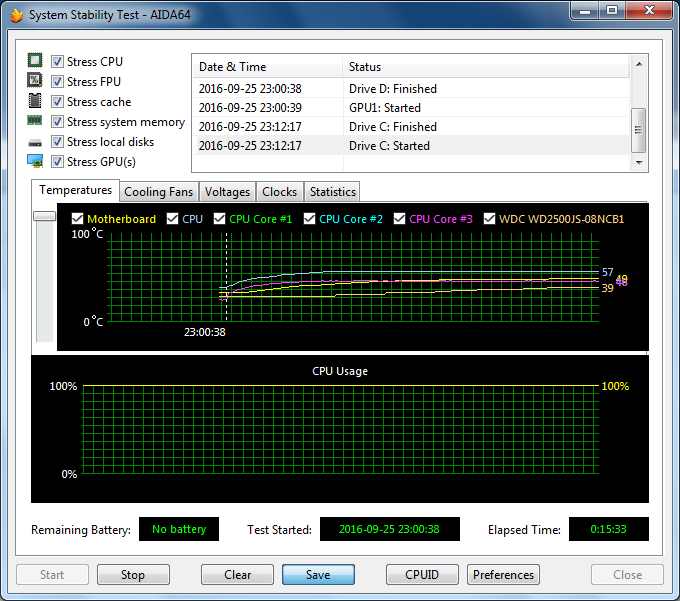
Task: Click the AIDA64 flame icon in title bar
Action: (14, 15)
